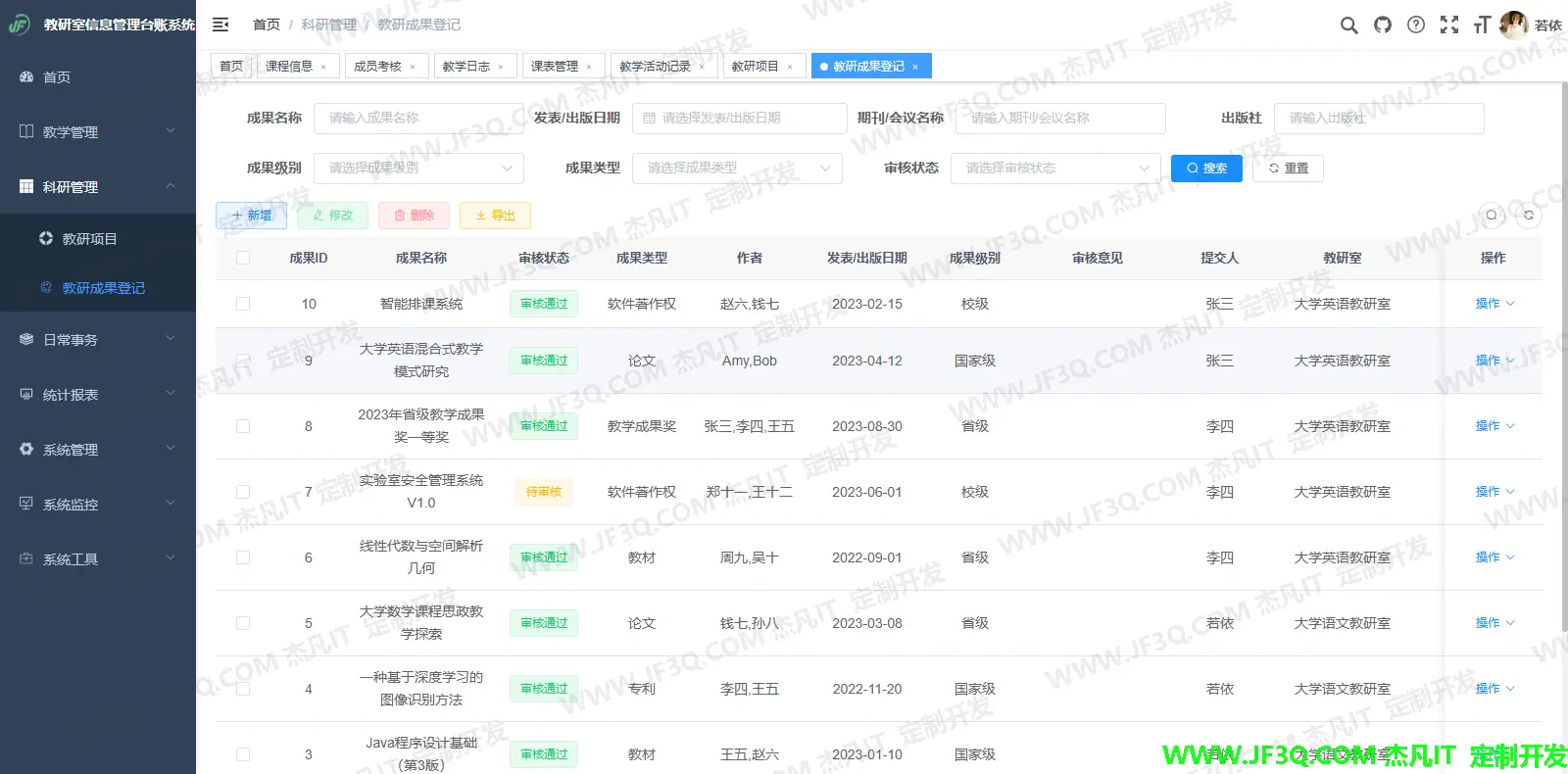Check the row for 大学数学课程思政教学探索
The image size is (1568, 774).
(243, 623)
